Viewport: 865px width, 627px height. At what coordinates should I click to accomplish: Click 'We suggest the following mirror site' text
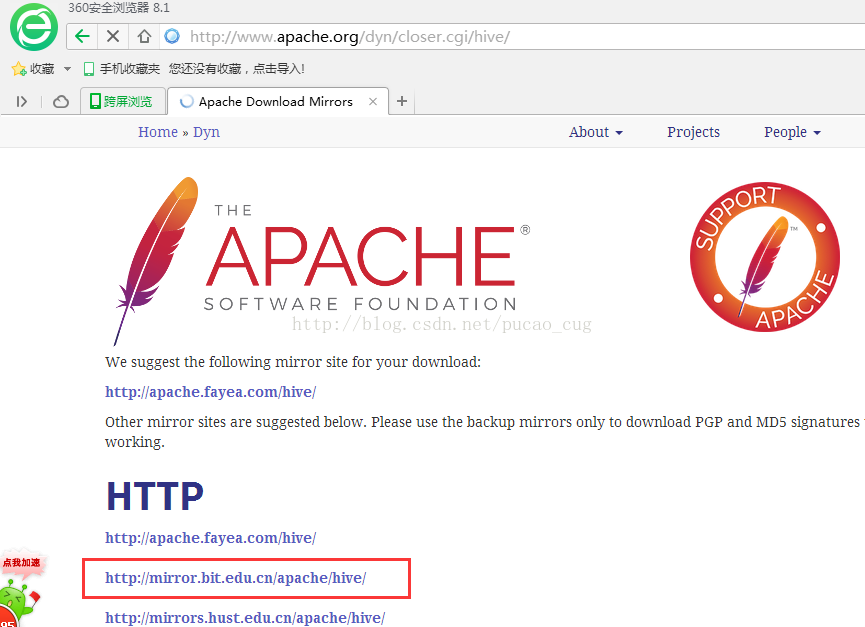293,362
